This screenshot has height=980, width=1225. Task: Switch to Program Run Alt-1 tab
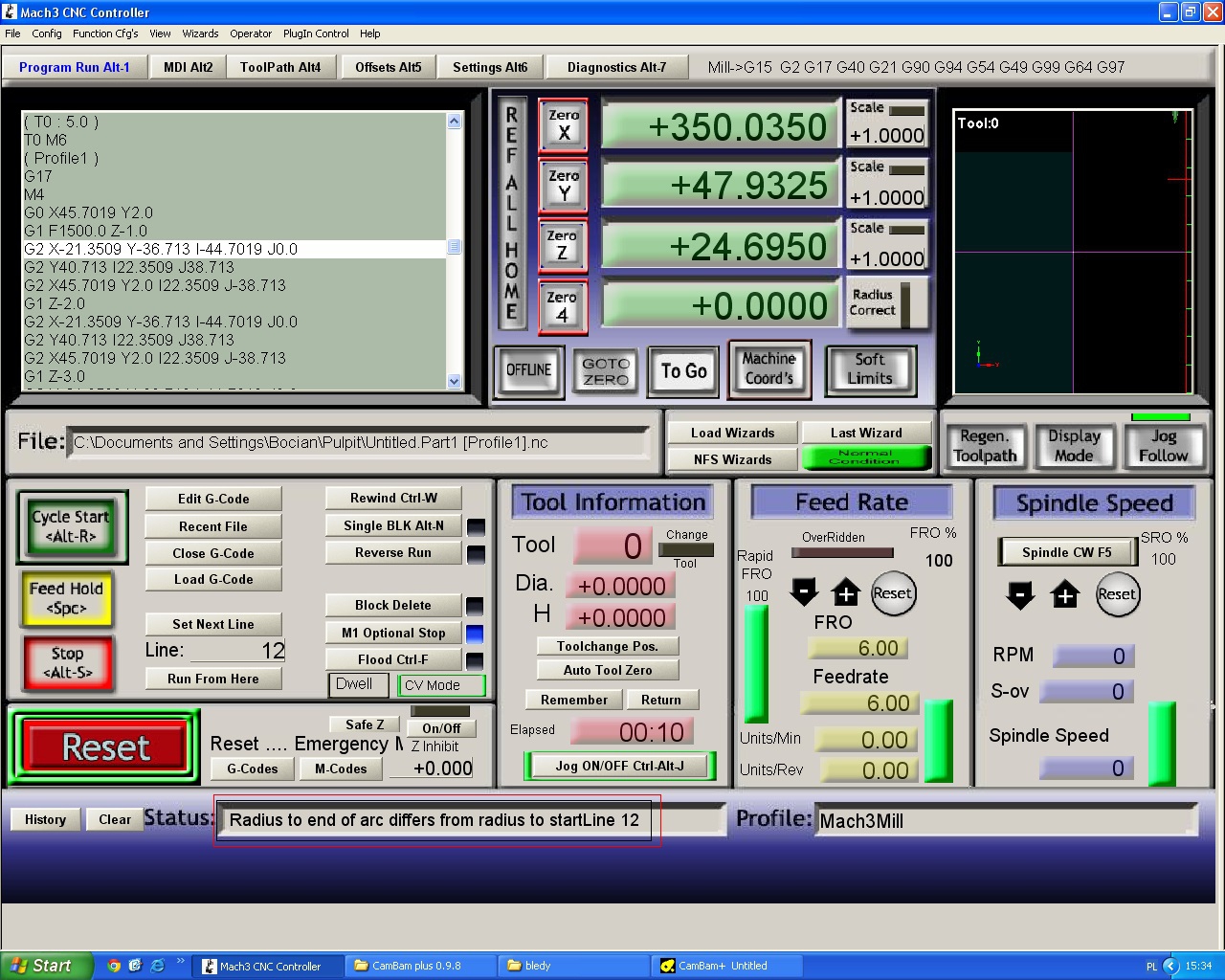[x=75, y=67]
